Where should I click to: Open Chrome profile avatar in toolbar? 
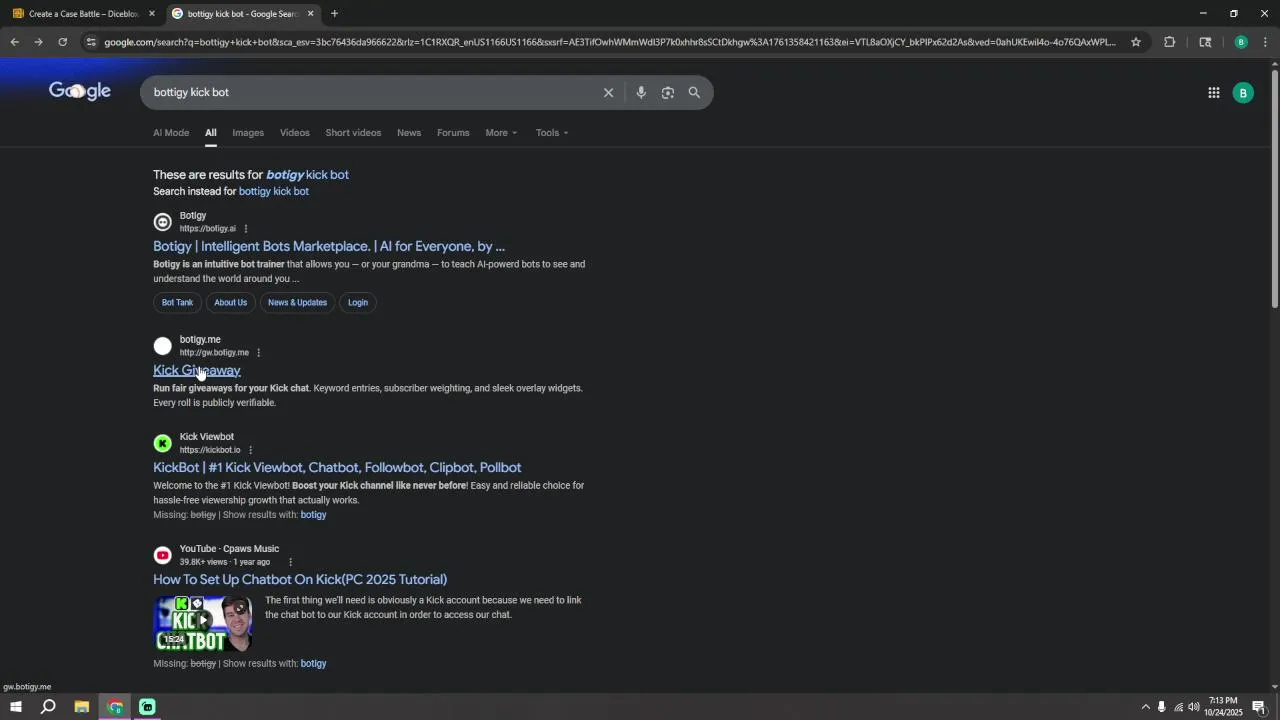pos(1241,42)
